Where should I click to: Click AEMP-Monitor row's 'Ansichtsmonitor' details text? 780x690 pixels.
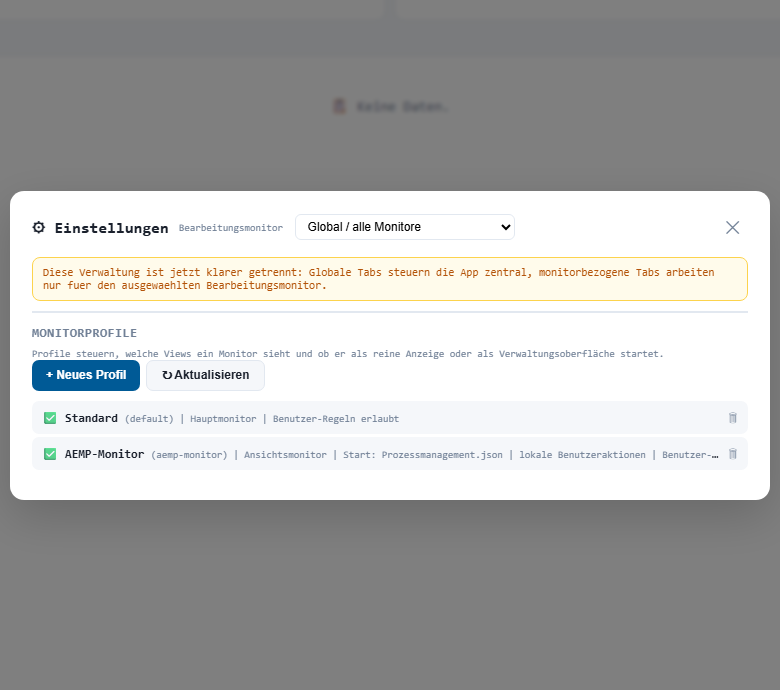pyautogui.click(x=285, y=455)
